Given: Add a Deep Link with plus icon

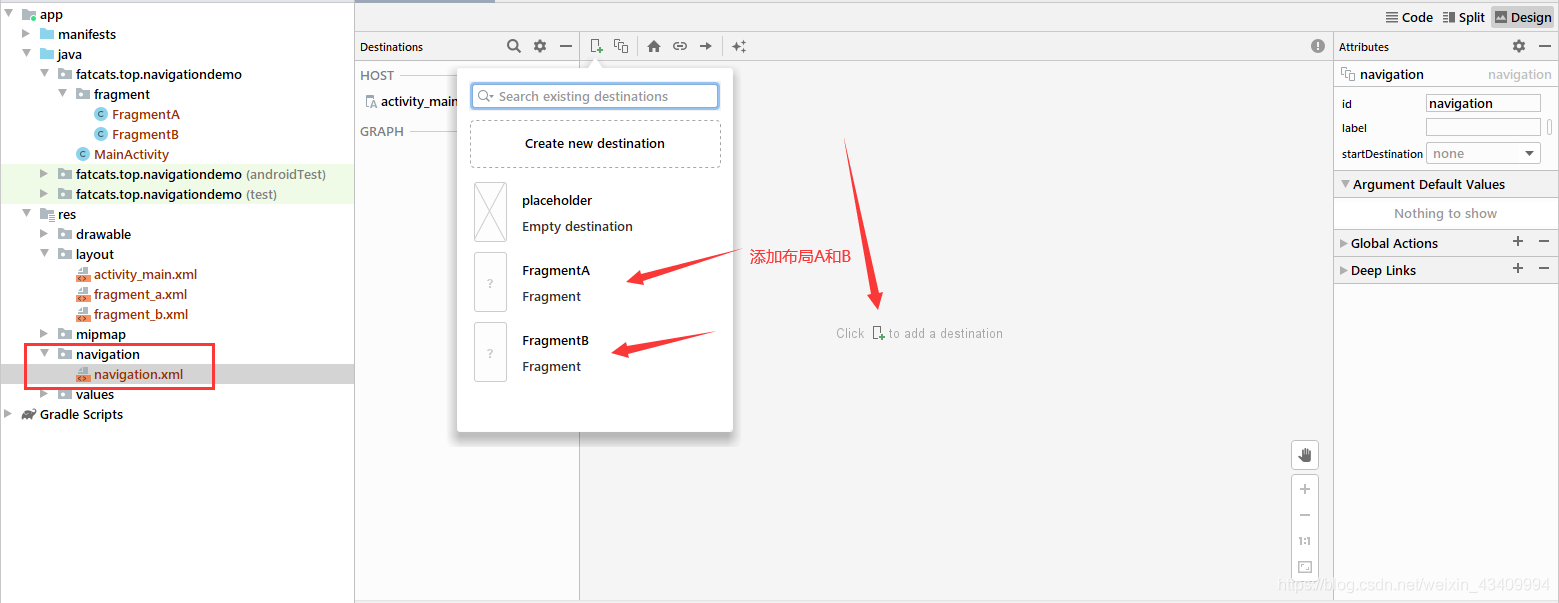Looking at the screenshot, I should coord(1518,268).
